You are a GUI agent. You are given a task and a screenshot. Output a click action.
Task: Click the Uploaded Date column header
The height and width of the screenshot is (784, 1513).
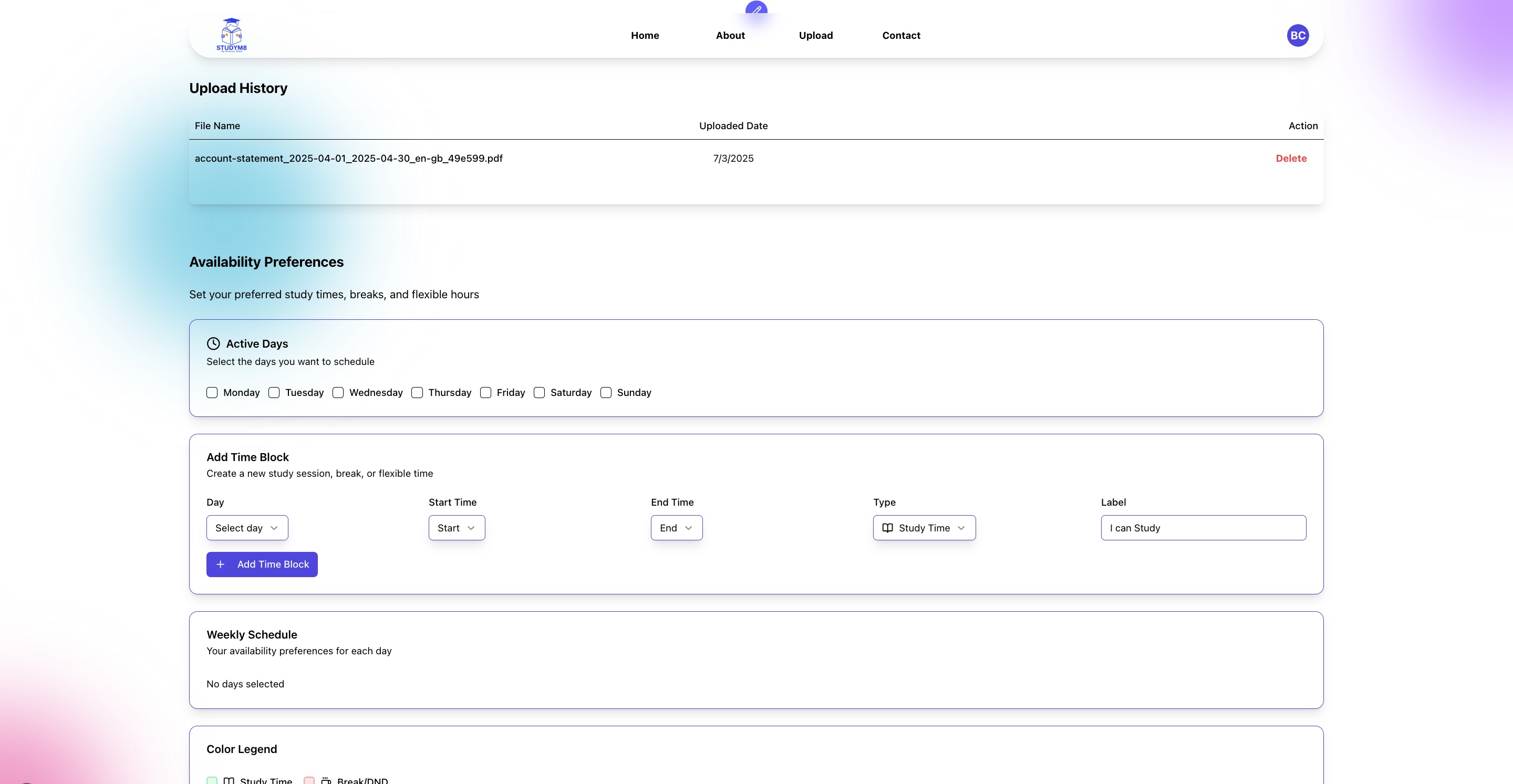pos(733,126)
